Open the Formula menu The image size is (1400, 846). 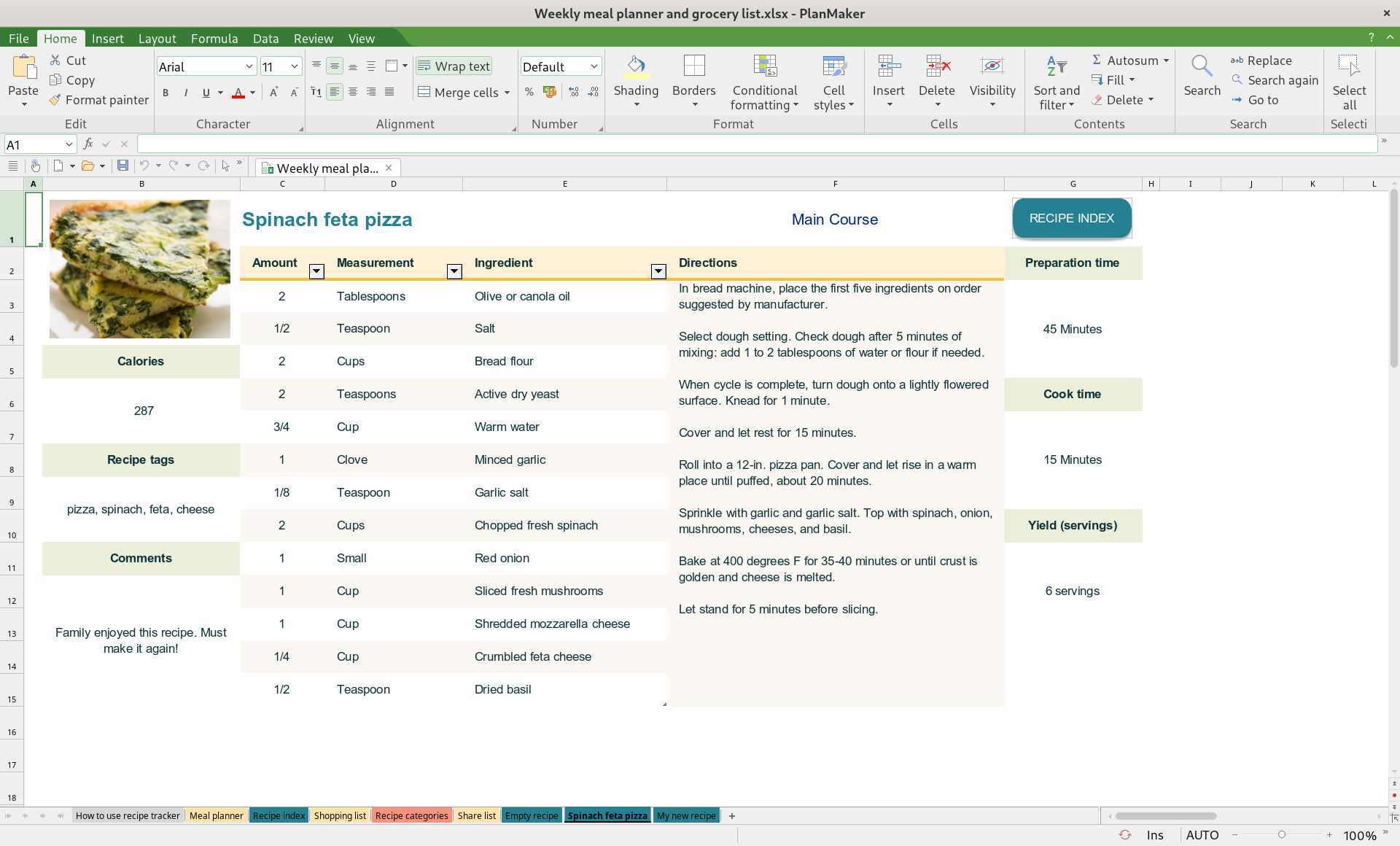[213, 38]
